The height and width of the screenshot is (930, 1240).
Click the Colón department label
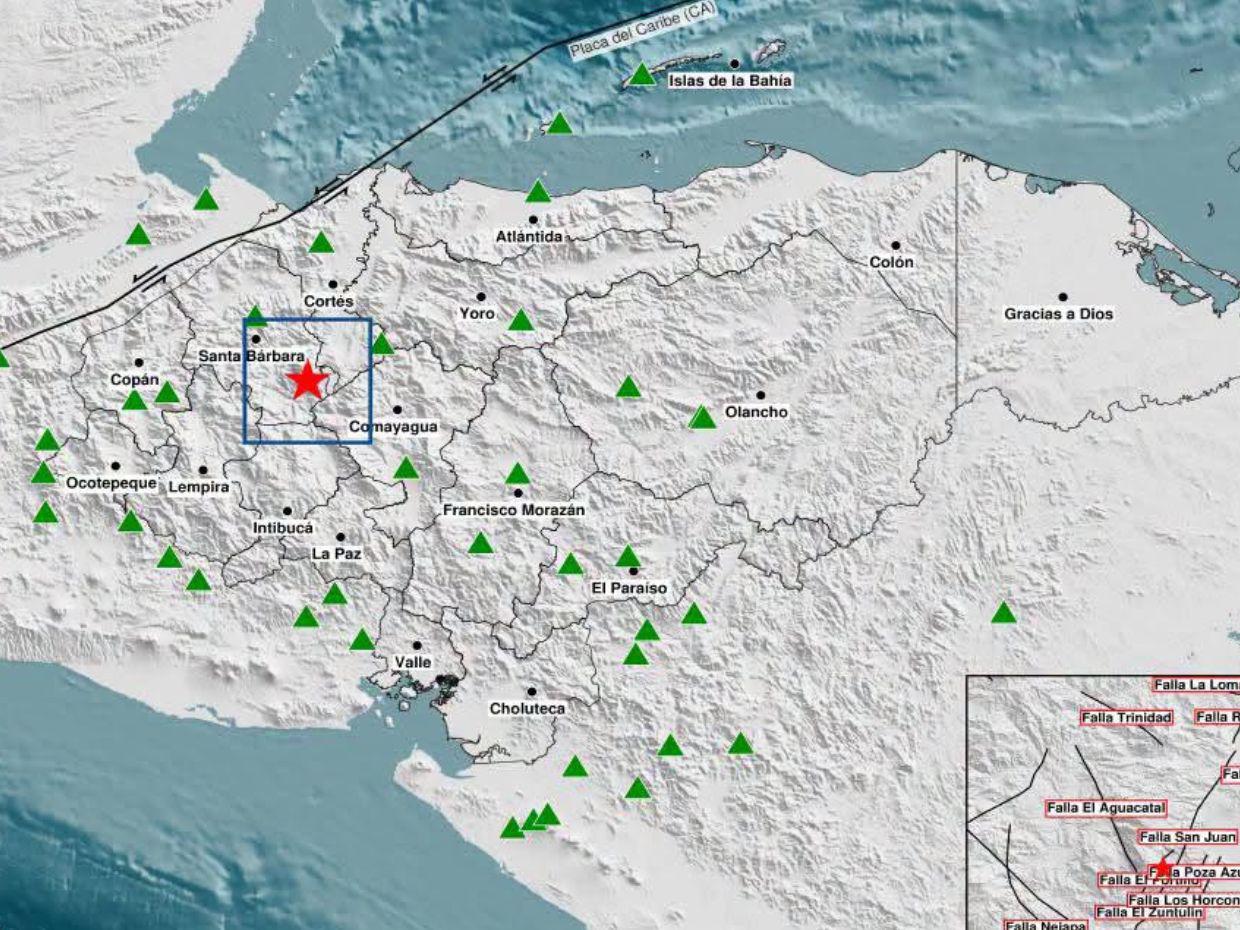[891, 262]
